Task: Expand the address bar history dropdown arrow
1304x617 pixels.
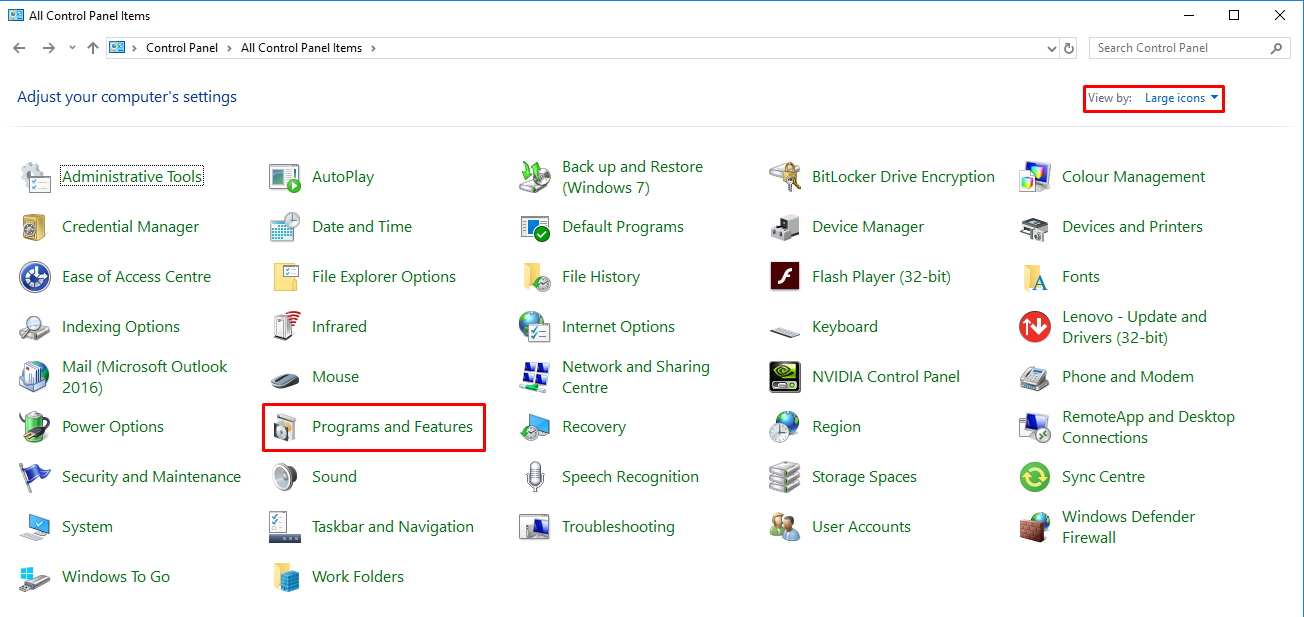Action: click(1051, 48)
